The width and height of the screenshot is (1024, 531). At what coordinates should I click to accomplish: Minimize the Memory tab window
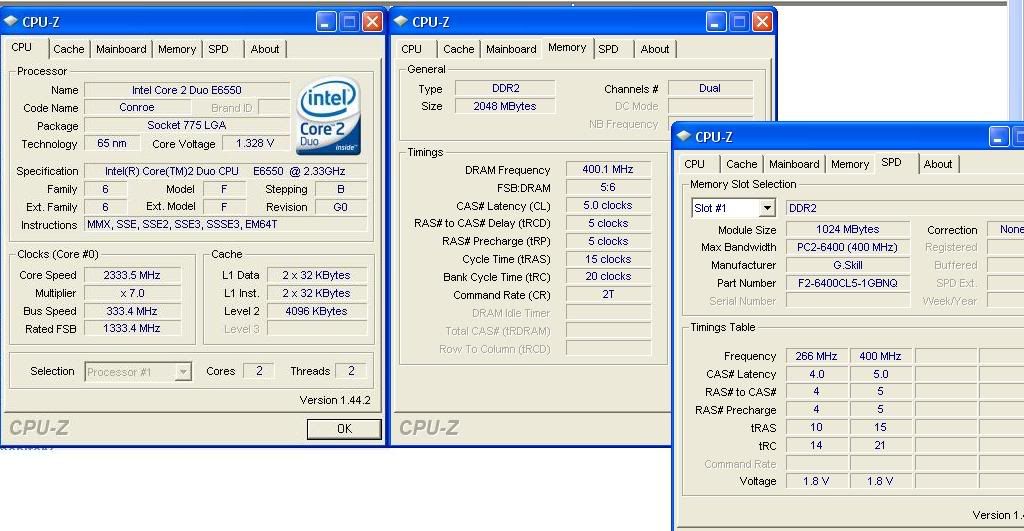(x=716, y=22)
